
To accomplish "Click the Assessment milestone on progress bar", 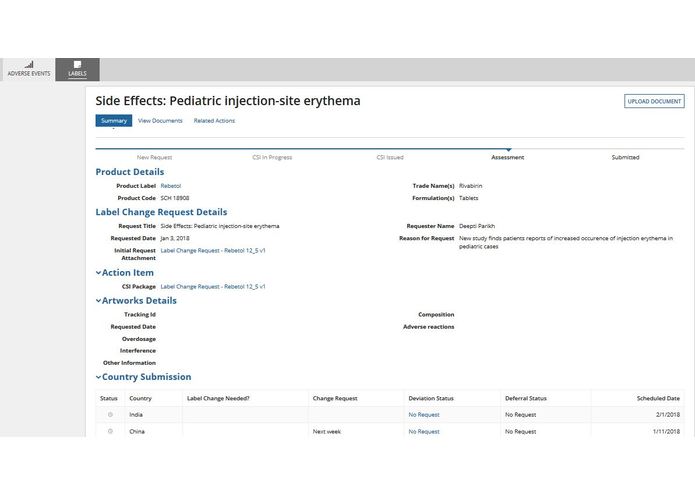I will [x=507, y=157].
